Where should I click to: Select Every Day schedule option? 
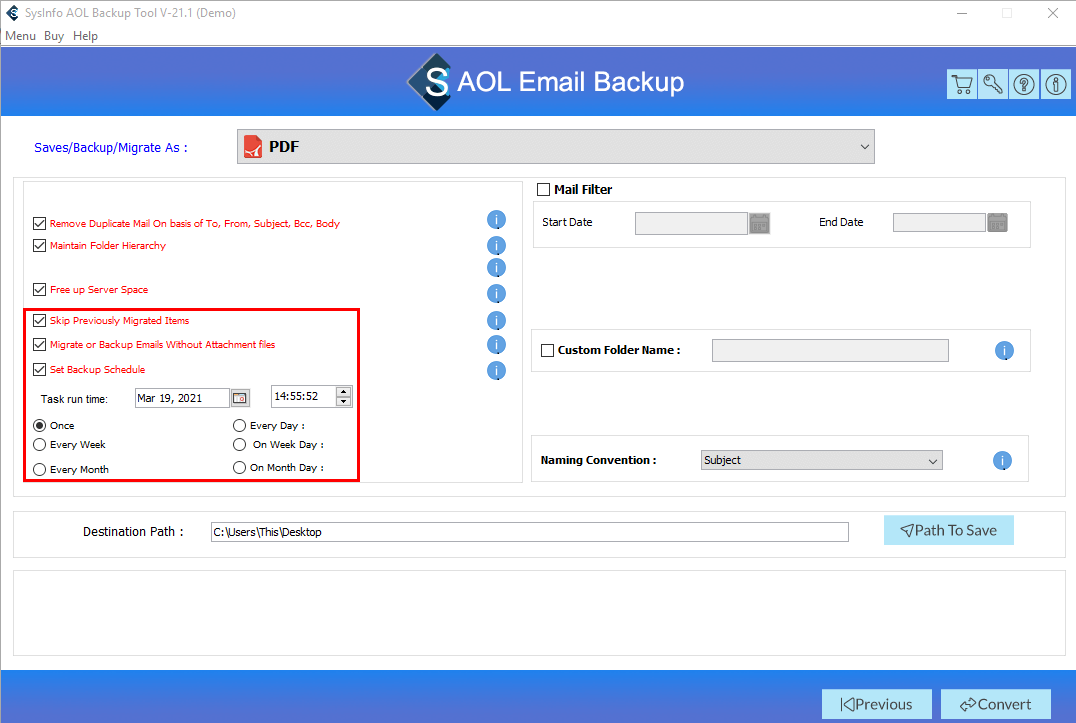pos(239,425)
